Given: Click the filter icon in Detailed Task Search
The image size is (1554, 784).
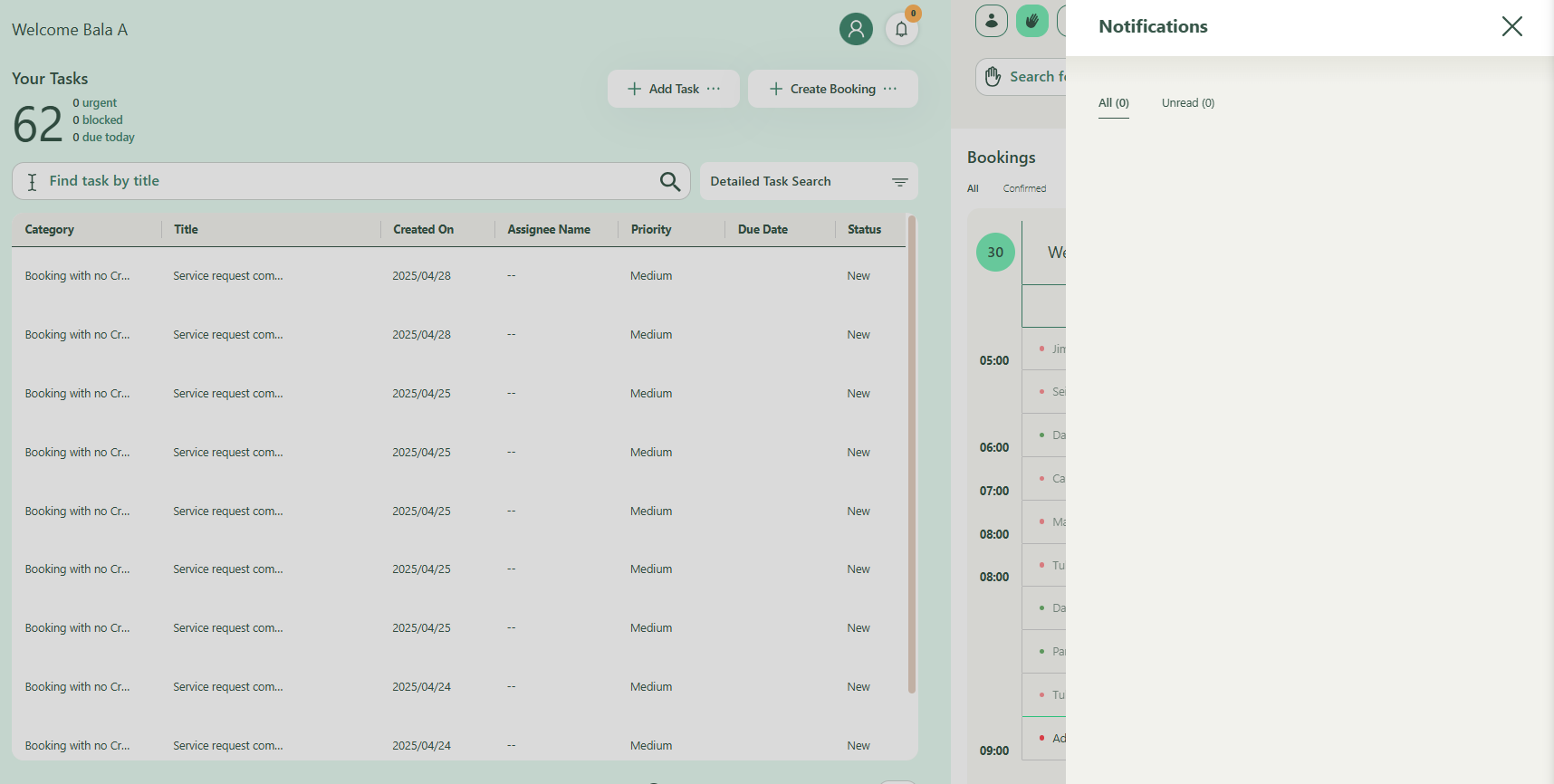Looking at the screenshot, I should [899, 182].
